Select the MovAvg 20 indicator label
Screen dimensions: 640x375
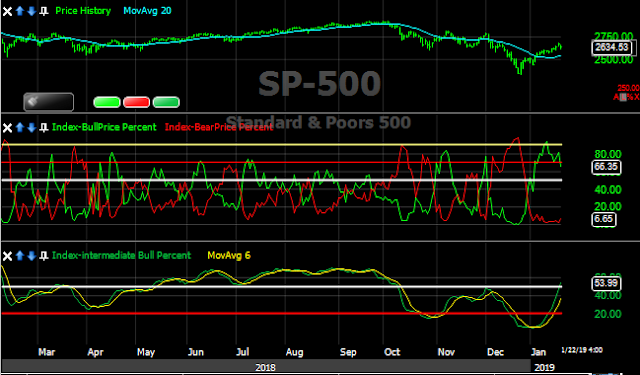click(147, 11)
